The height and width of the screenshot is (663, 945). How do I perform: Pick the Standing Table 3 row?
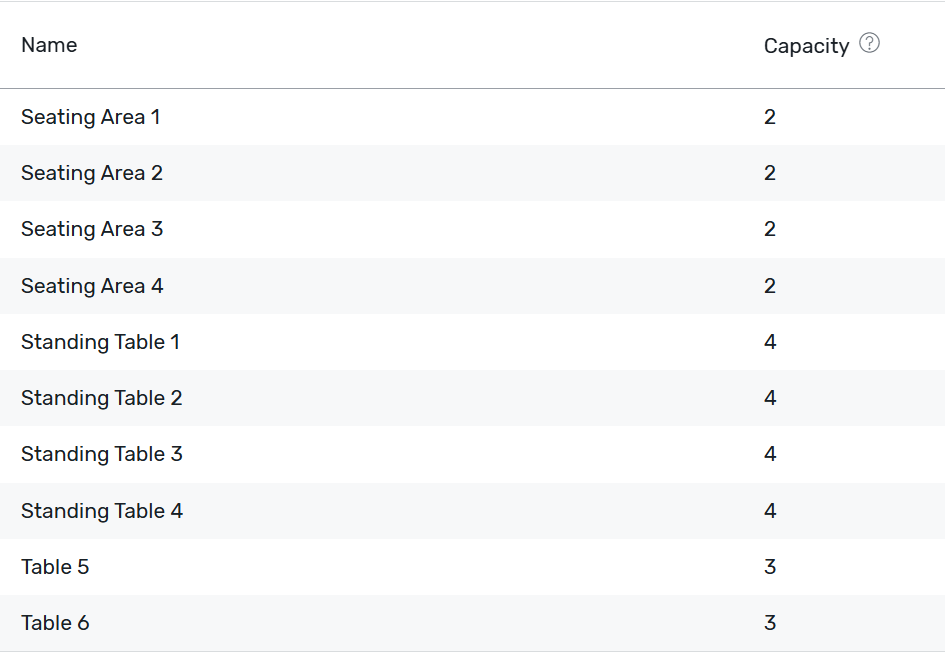(472, 454)
